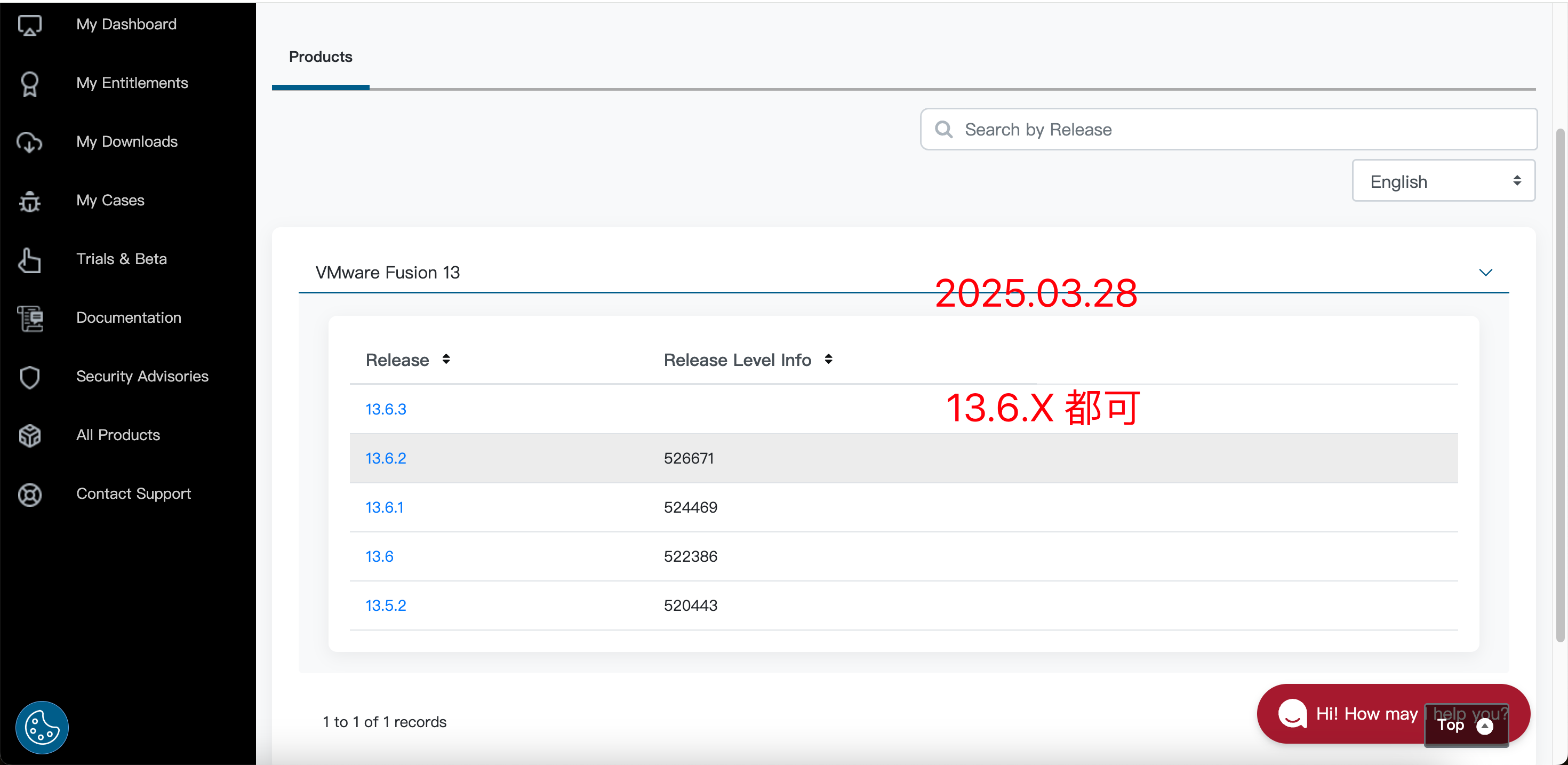Click the My Entitlements ribbon icon
The width and height of the screenshot is (1568, 765).
[x=29, y=83]
